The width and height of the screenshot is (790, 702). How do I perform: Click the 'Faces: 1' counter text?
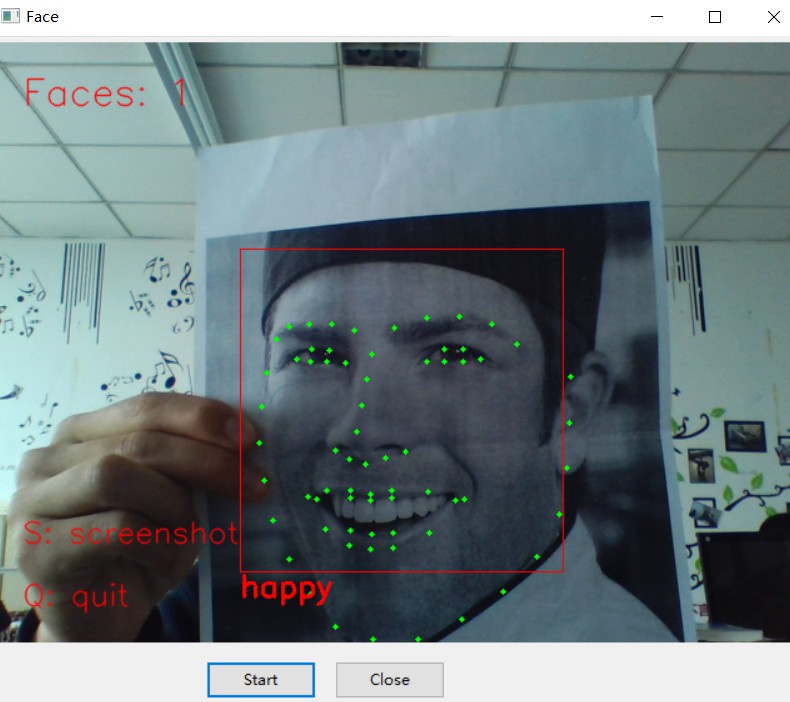pyautogui.click(x=106, y=93)
